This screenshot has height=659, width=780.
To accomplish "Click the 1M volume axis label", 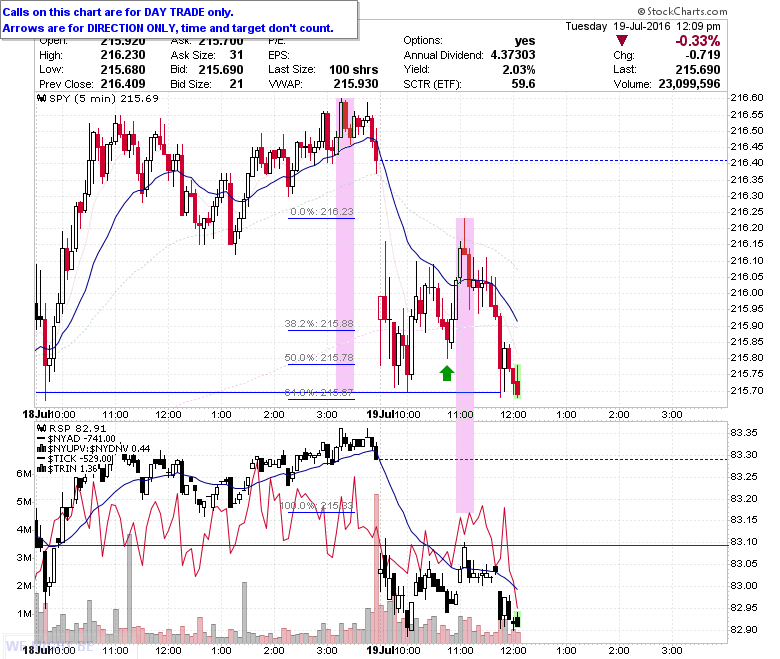I will point(24,614).
